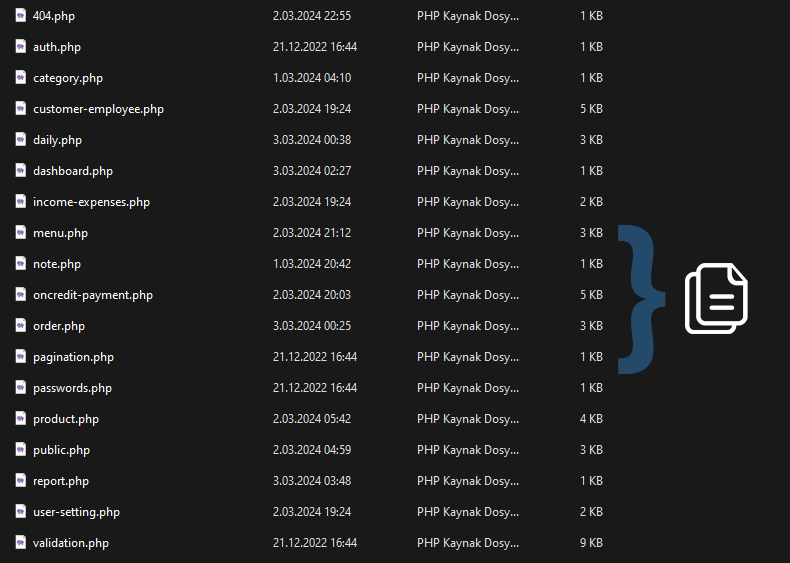Click the menu.php file icon

20,233
